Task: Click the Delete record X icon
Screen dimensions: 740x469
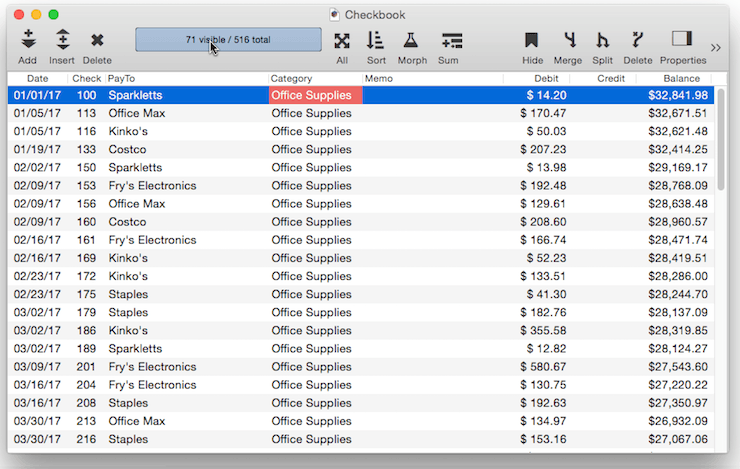Action: [x=97, y=40]
